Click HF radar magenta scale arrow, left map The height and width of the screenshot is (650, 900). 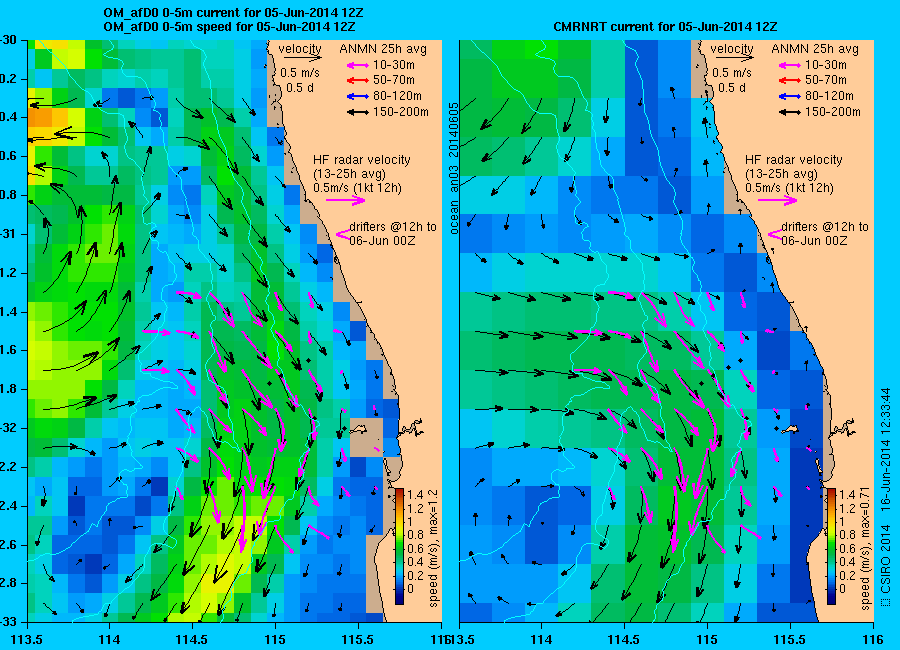tap(346, 200)
